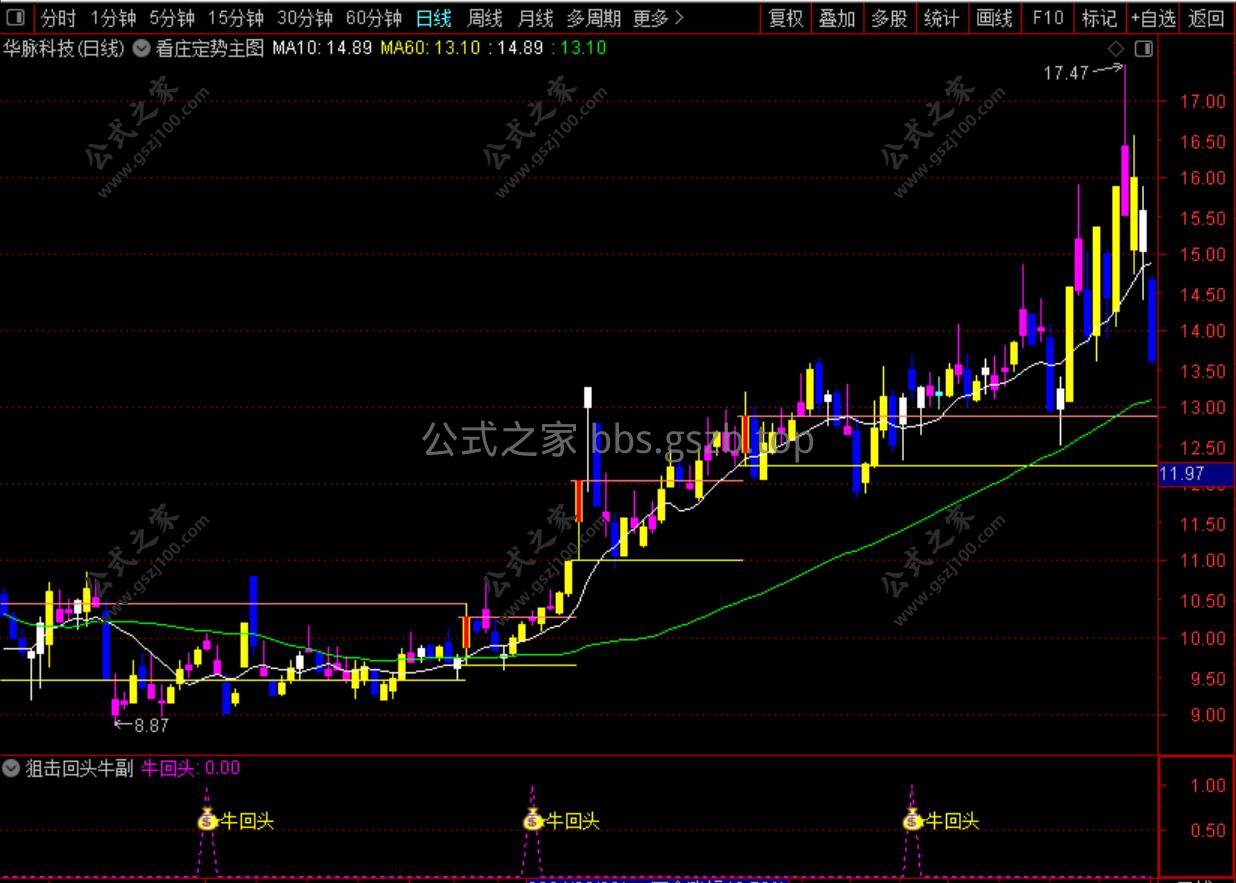Select the 日线 daily chart tab

point(434,18)
